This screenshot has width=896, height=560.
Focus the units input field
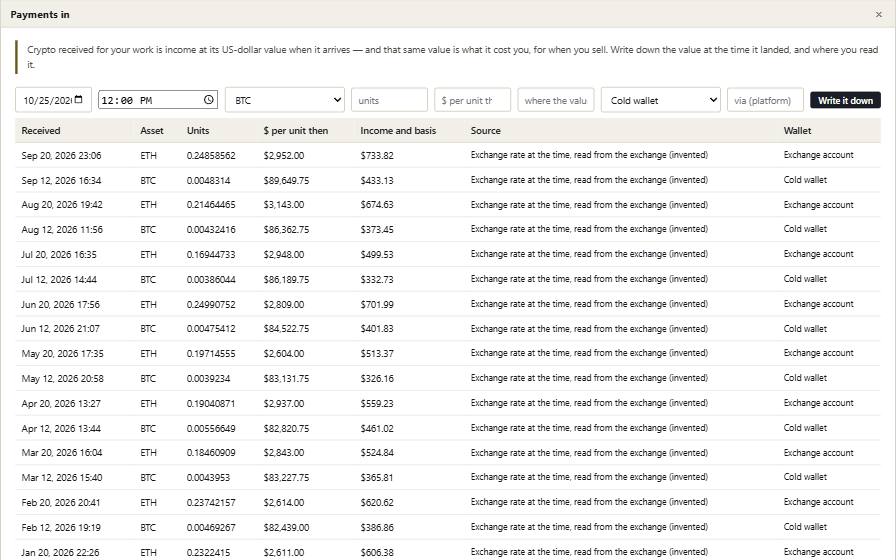point(389,100)
